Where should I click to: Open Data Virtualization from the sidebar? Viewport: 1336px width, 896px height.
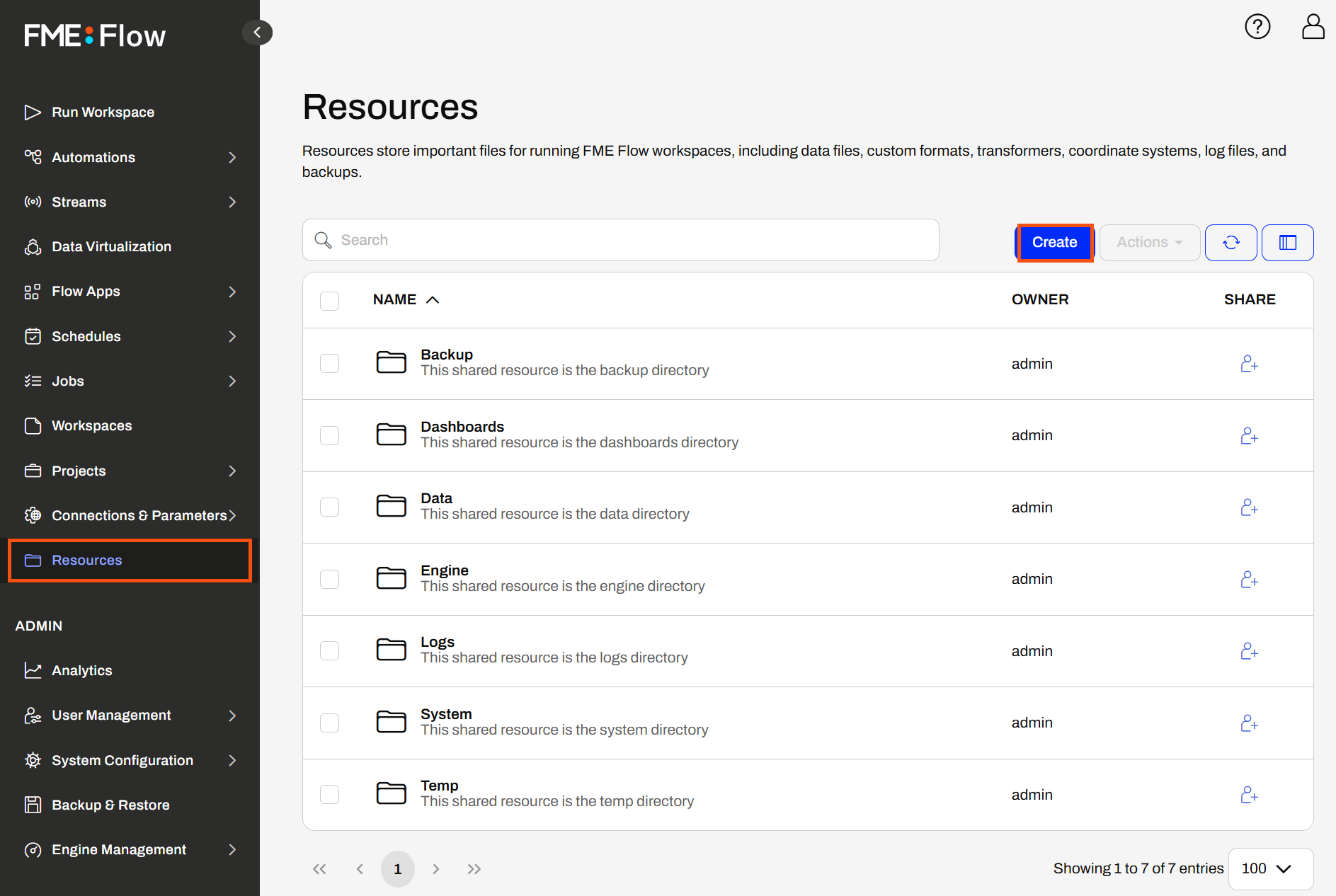111,246
